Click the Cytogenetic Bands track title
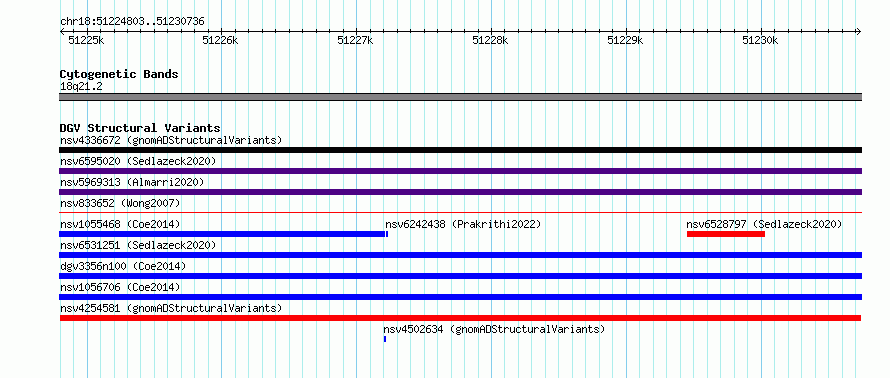 point(119,74)
